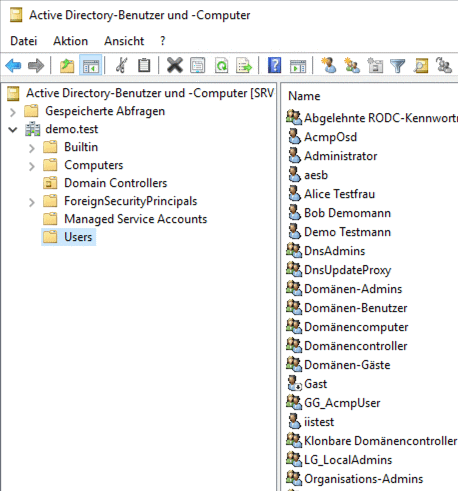Click the Administrator user icon
This screenshot has width=458, height=491.
point(294,156)
